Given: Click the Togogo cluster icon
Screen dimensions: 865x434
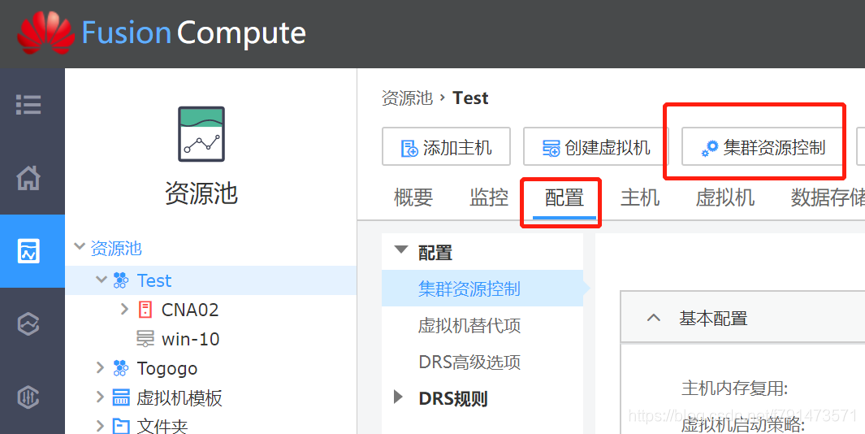Looking at the screenshot, I should tap(121, 368).
